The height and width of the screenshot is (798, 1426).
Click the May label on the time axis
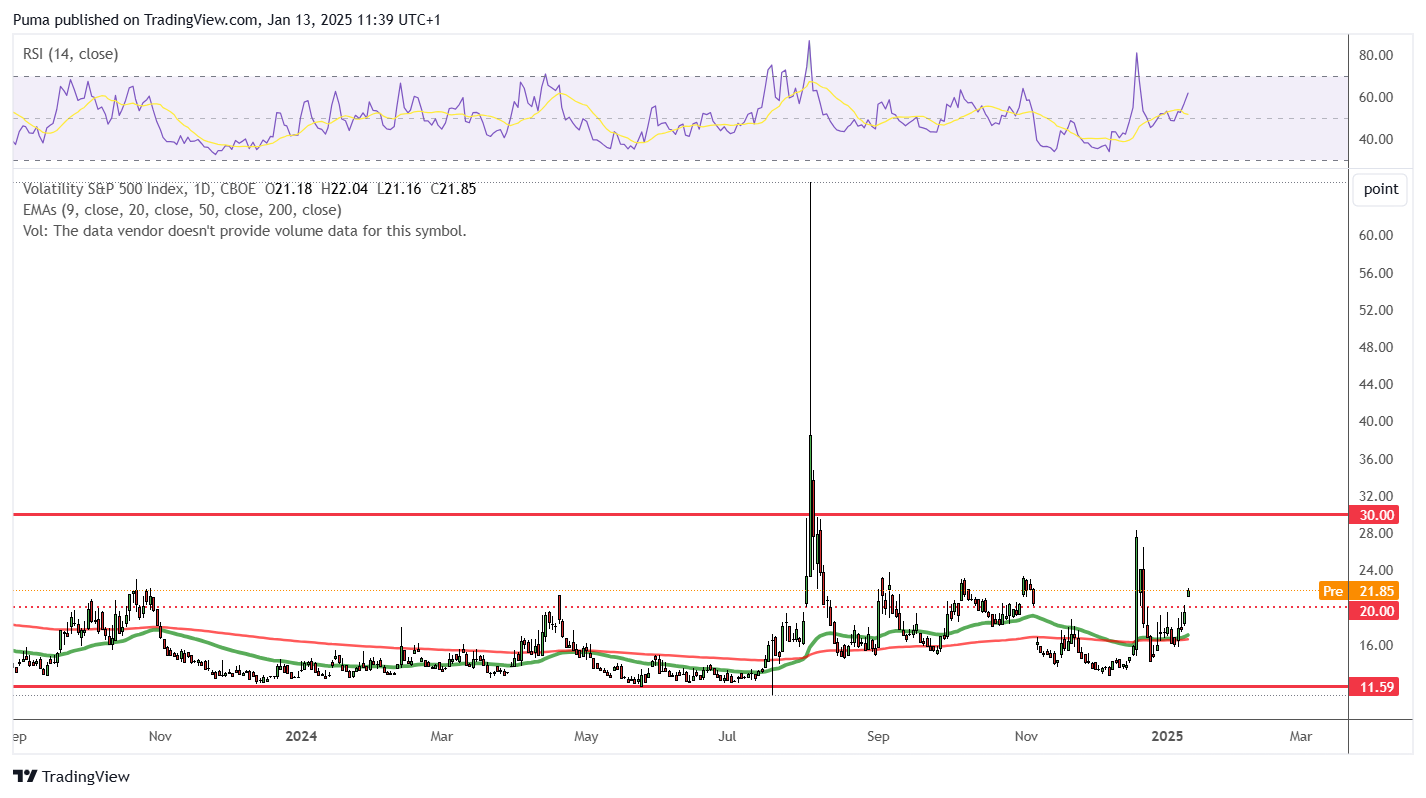586,737
